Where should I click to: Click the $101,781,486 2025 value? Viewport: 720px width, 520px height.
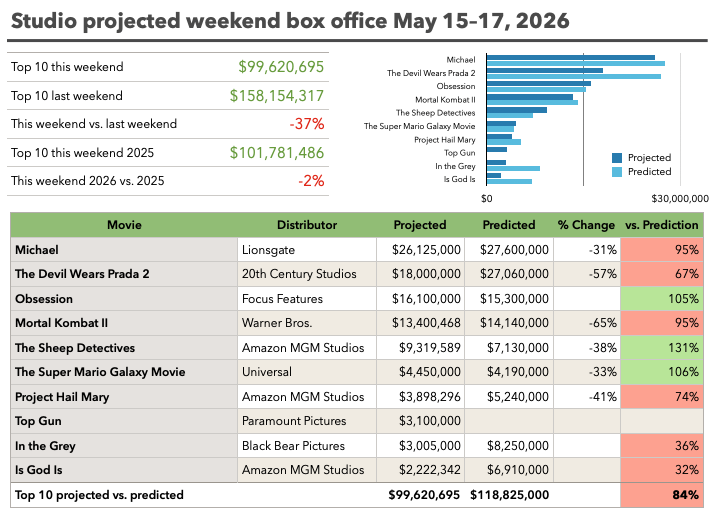coord(277,153)
